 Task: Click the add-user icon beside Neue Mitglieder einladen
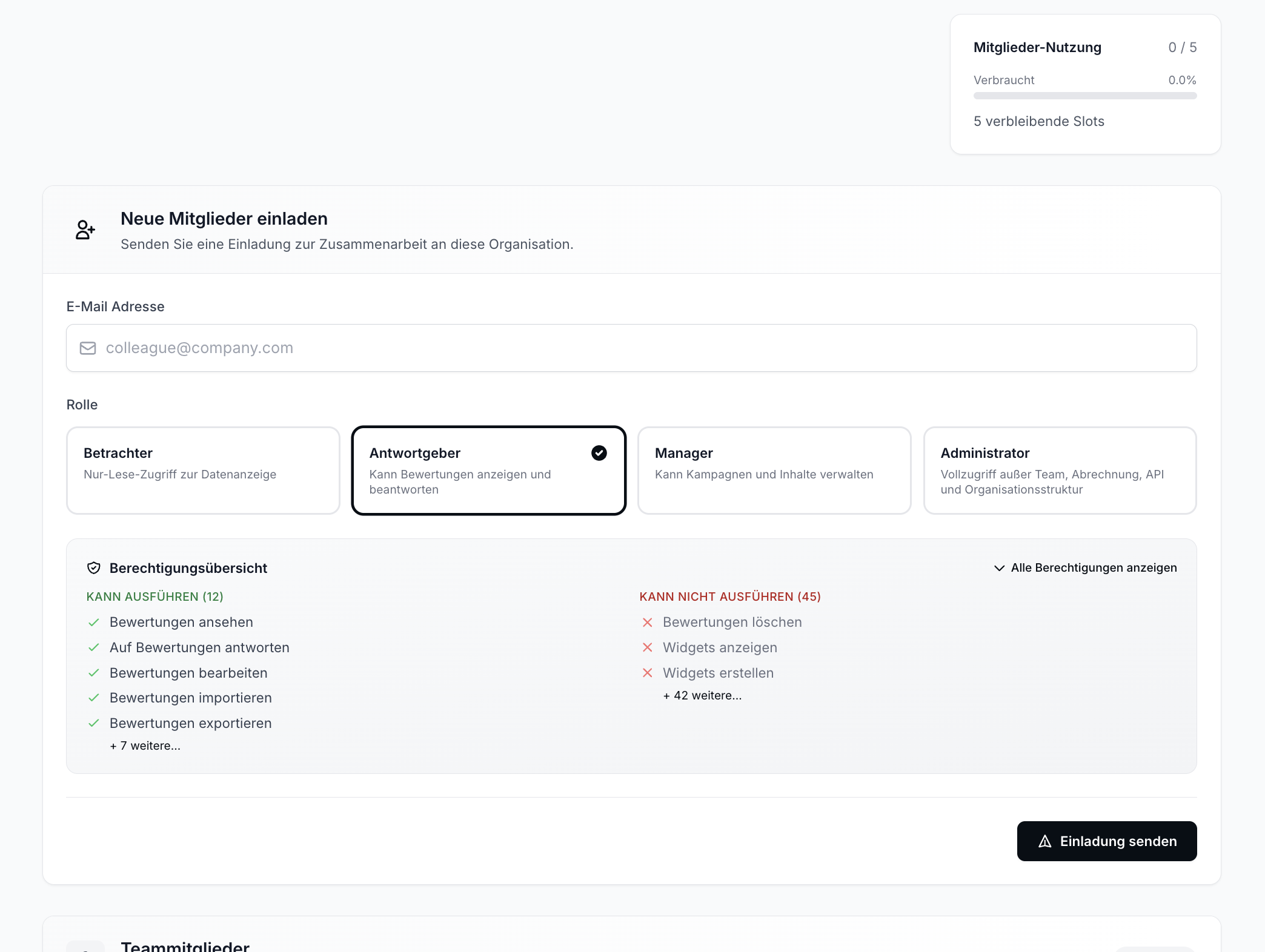coord(85,230)
